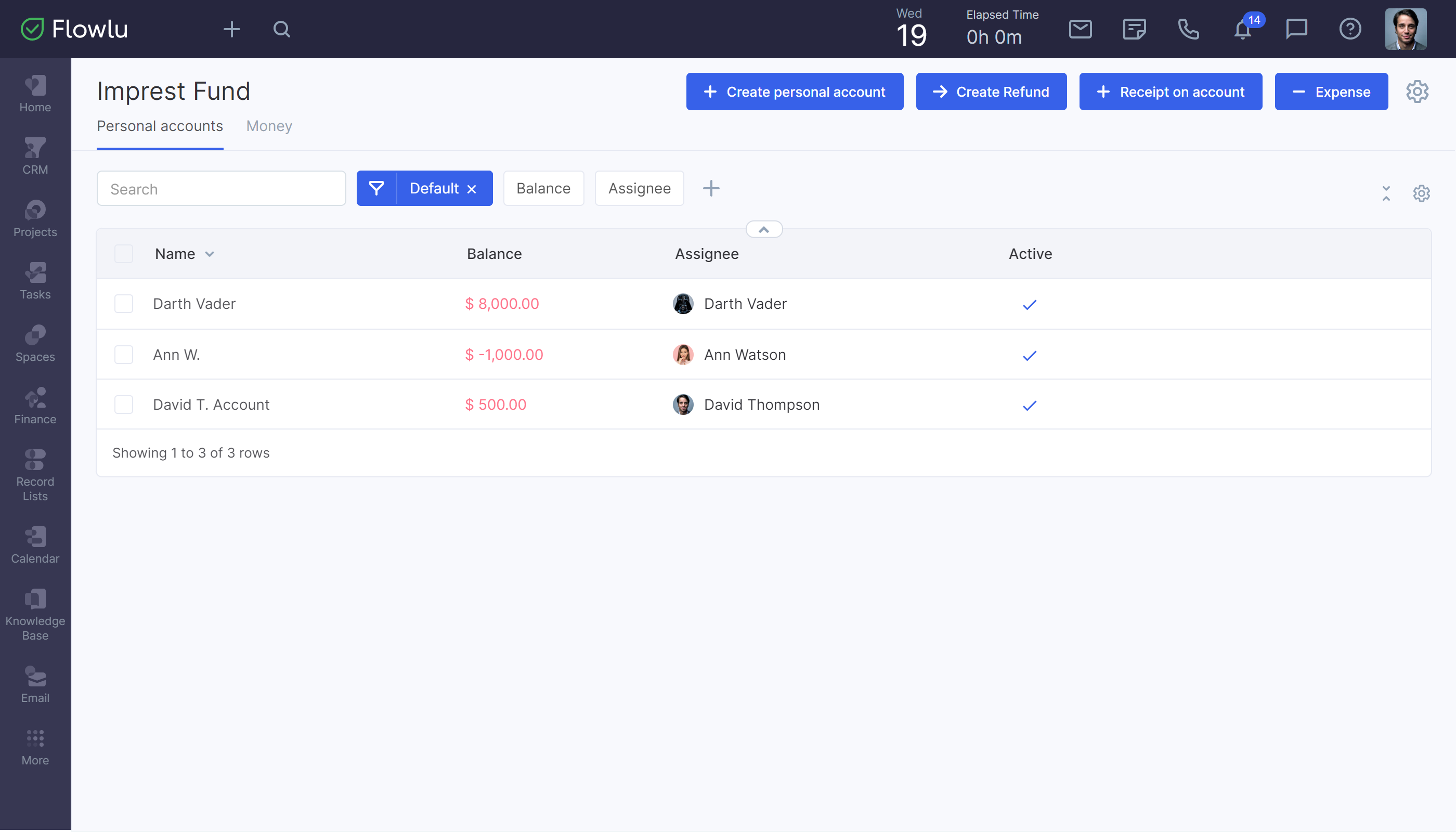Toggle the select-all checkbox in the table header
Viewport: 1456px width, 832px height.
(123, 254)
